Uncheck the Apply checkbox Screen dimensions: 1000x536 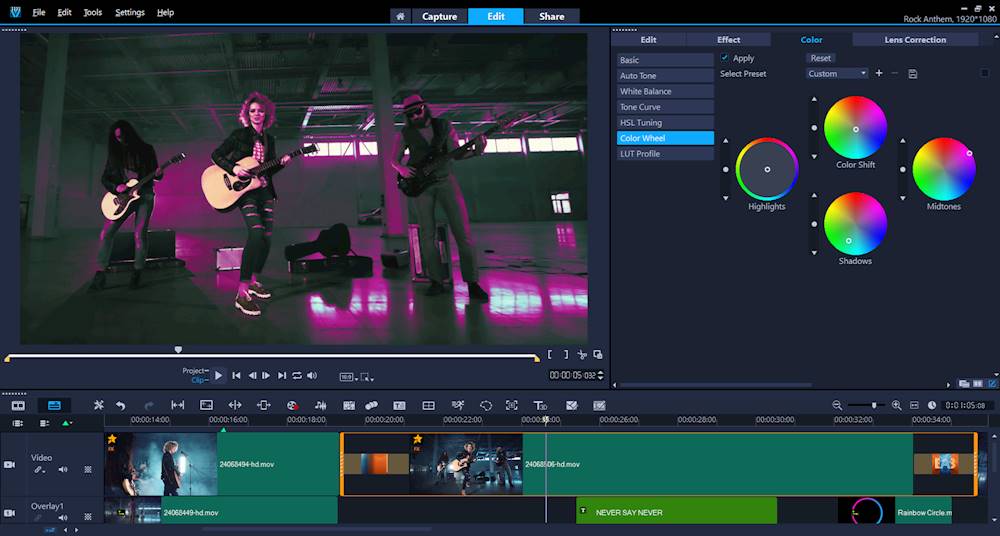725,58
